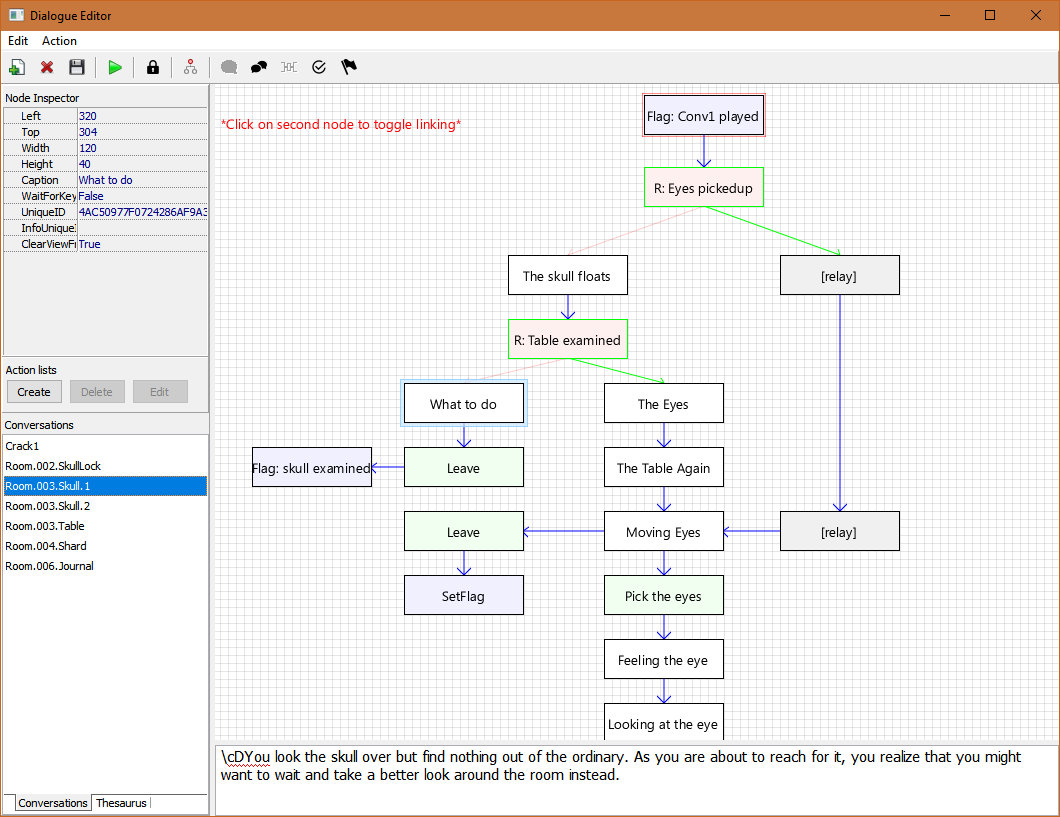Select the Crack1 conversation
1060x817 pixels.
(22, 446)
